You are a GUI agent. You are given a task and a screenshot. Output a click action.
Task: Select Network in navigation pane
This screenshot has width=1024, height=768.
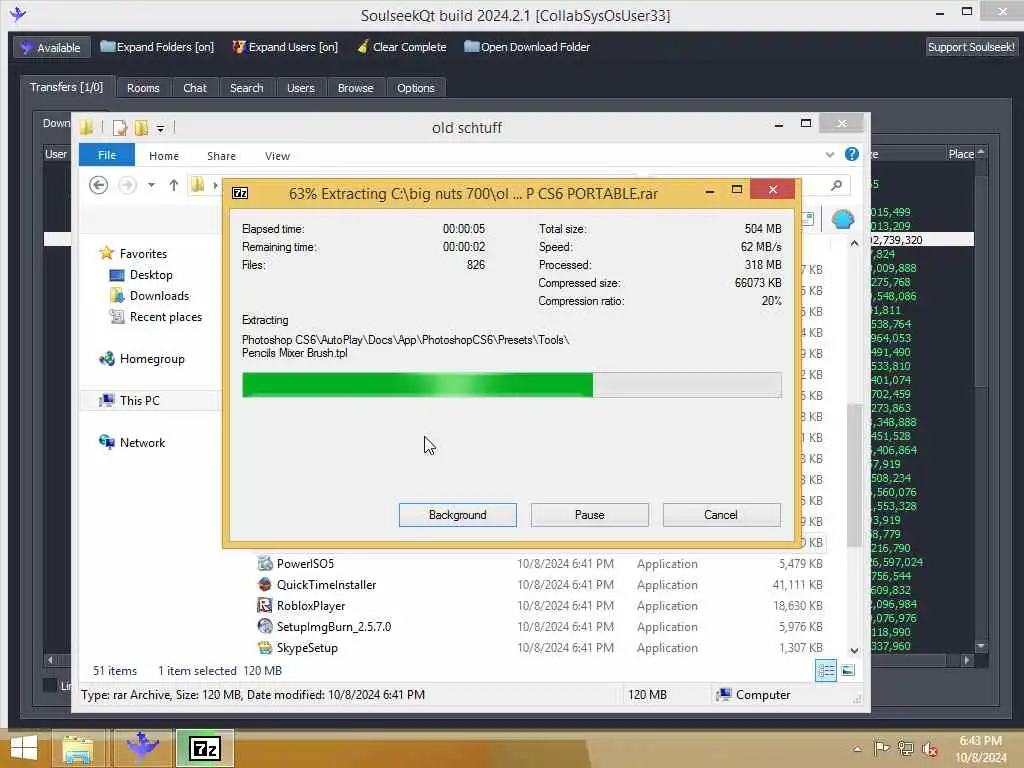click(x=142, y=442)
